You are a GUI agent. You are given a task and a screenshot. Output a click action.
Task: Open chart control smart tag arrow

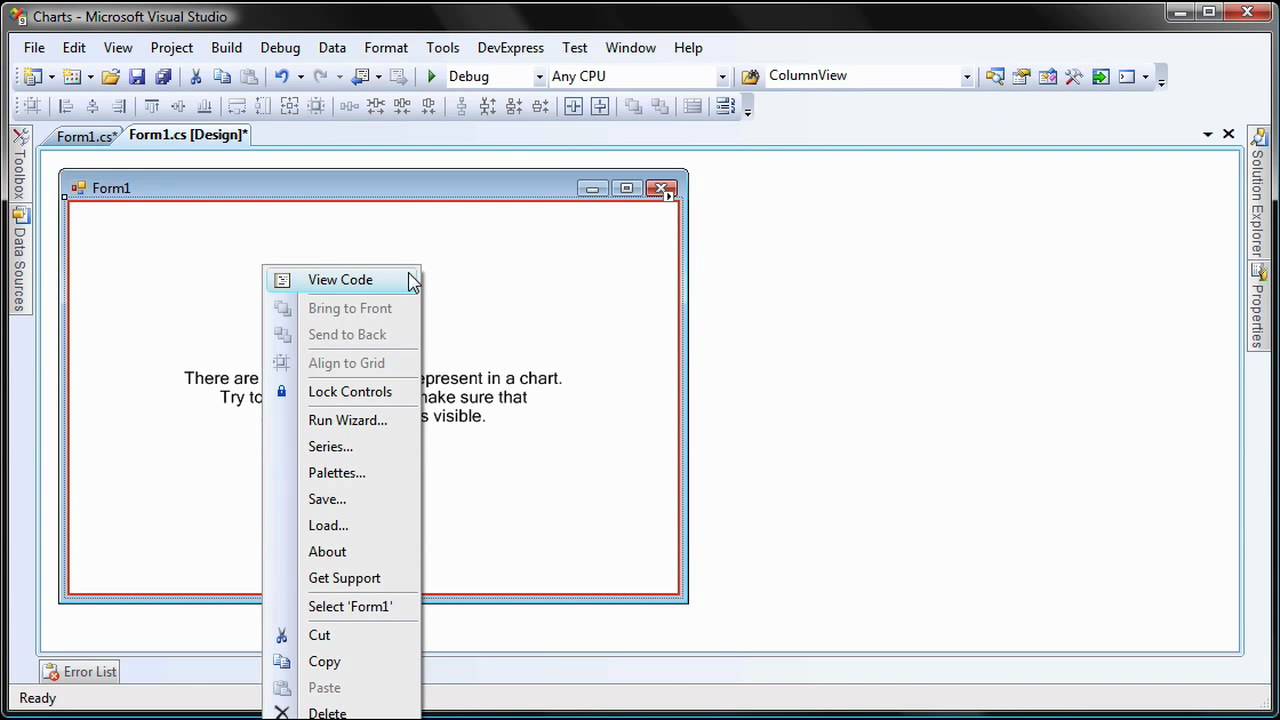tap(670, 197)
